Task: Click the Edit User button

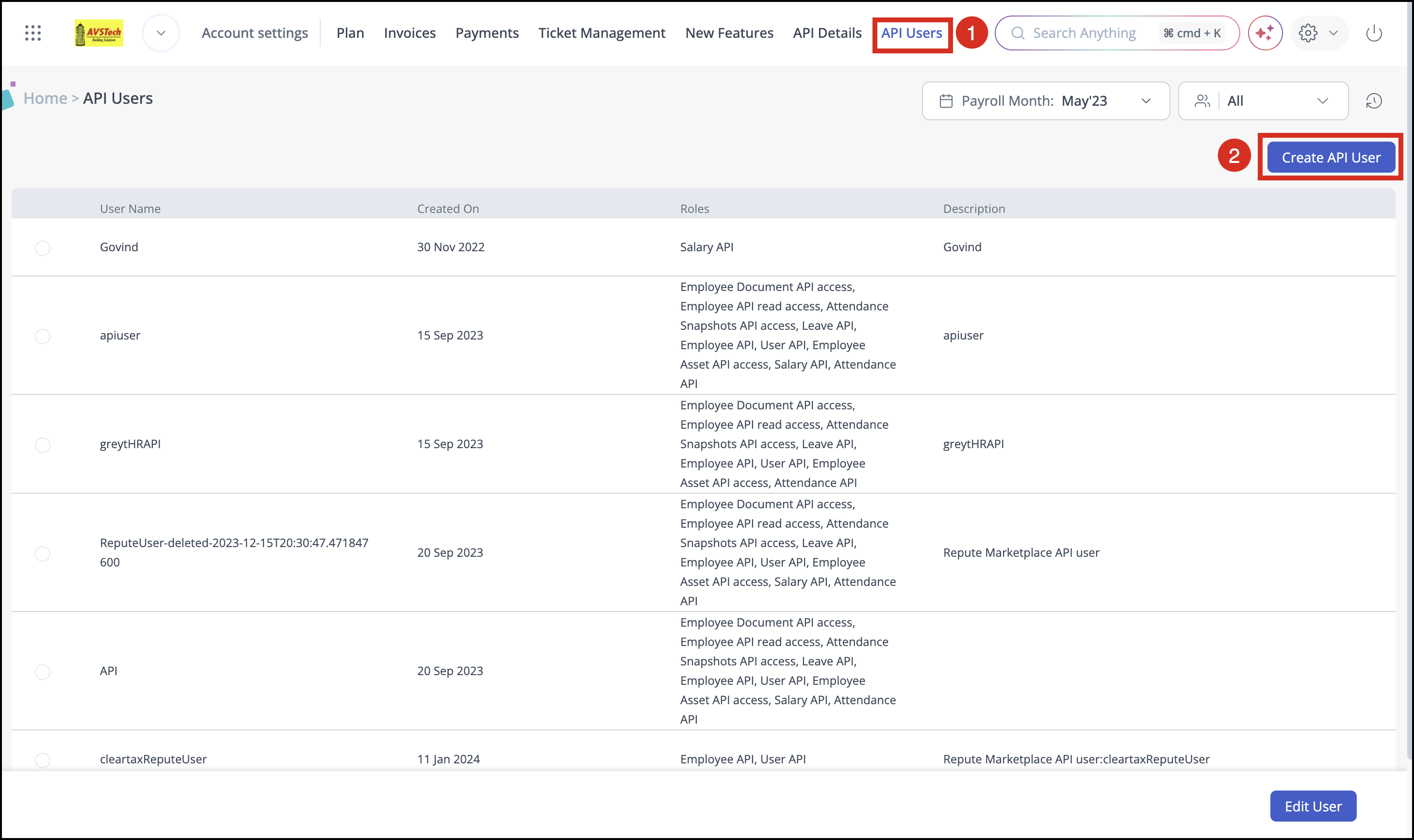Action: click(1313, 806)
